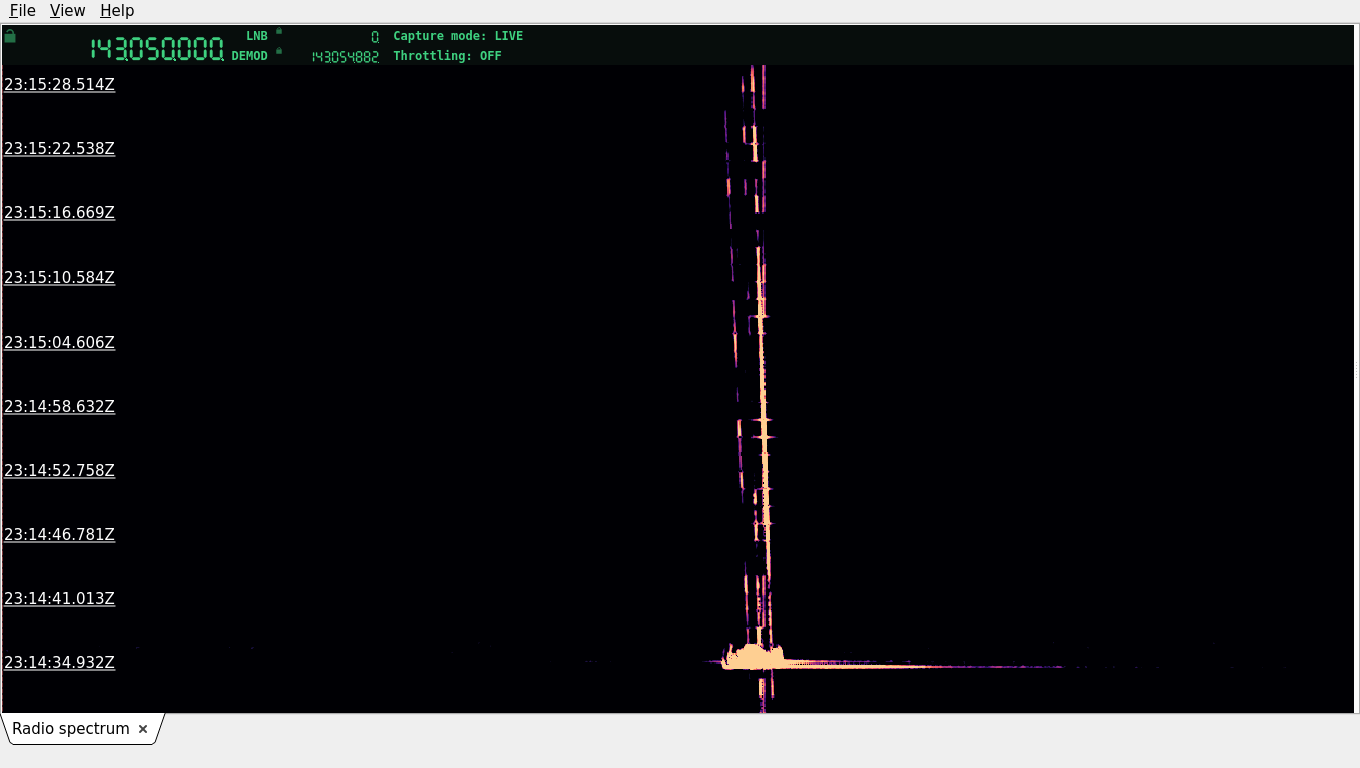
Task: Open the View menu
Action: [67, 11]
